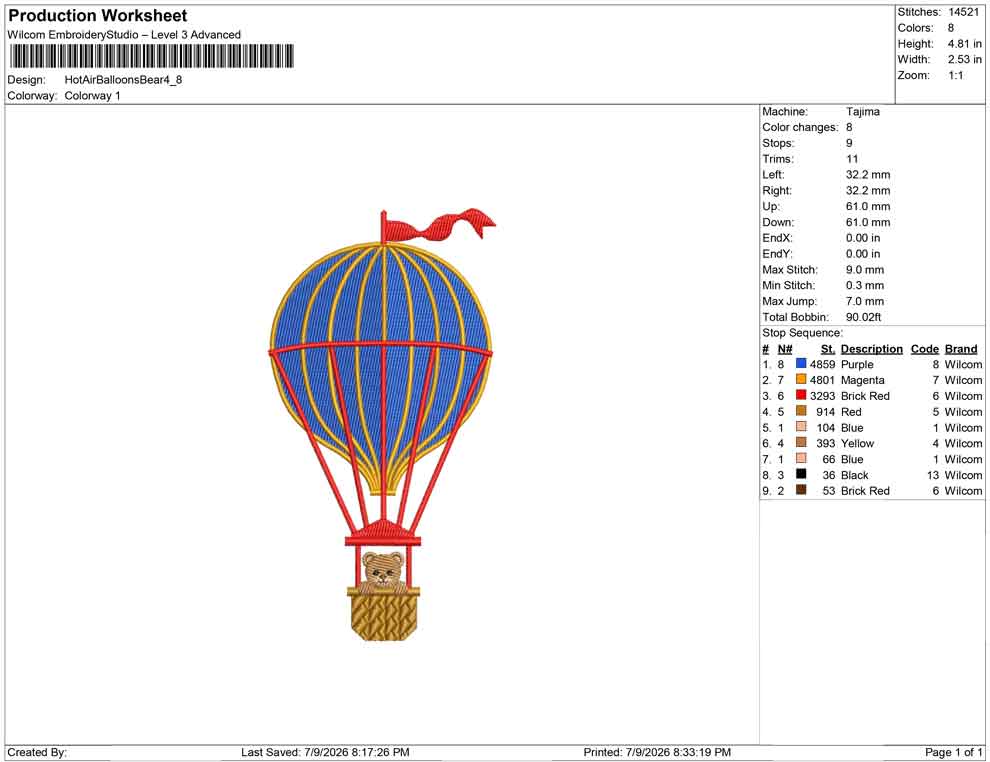Click the Stops value '9'

(x=849, y=143)
